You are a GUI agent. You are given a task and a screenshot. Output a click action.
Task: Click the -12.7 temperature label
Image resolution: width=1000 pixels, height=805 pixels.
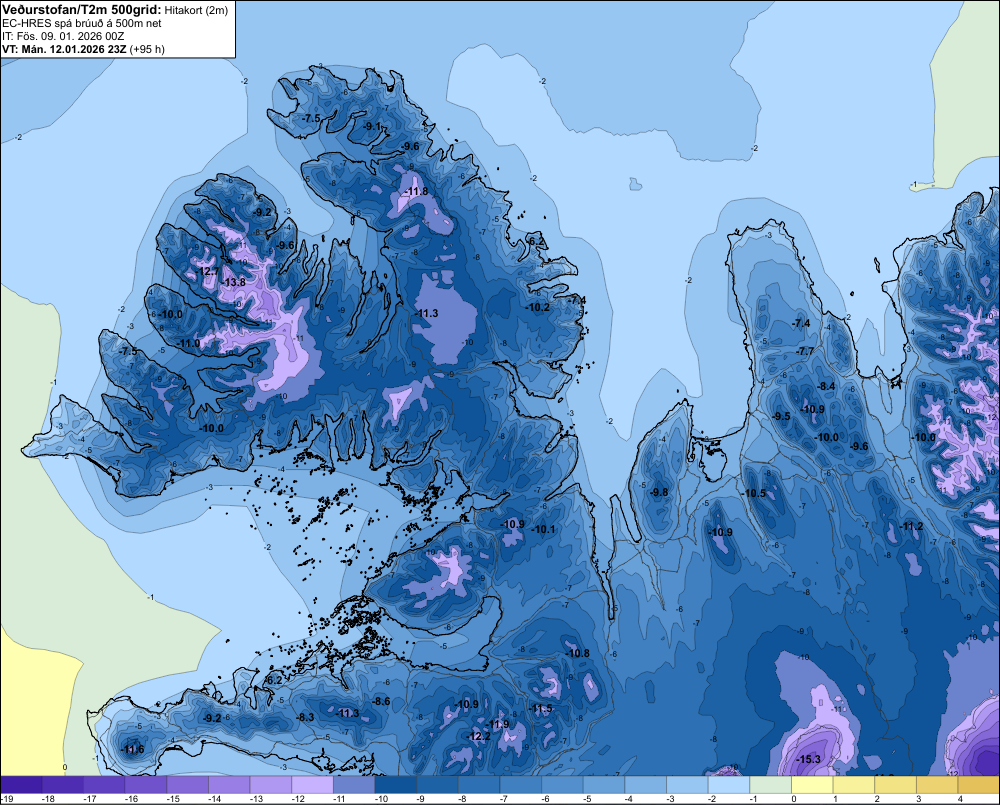click(x=207, y=271)
